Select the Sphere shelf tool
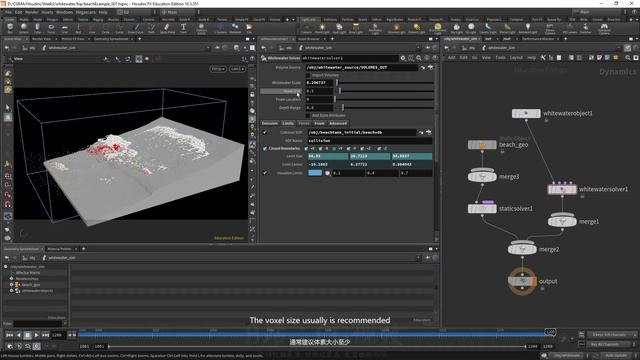 click(x=24, y=28)
